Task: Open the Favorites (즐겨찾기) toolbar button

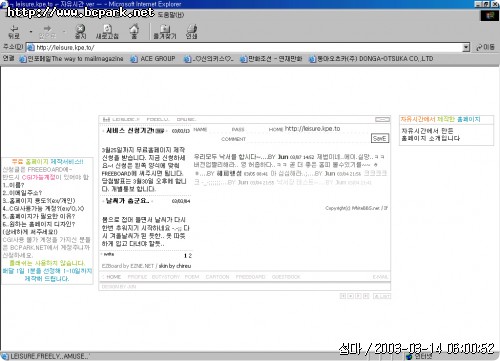Action: pyautogui.click(x=165, y=32)
